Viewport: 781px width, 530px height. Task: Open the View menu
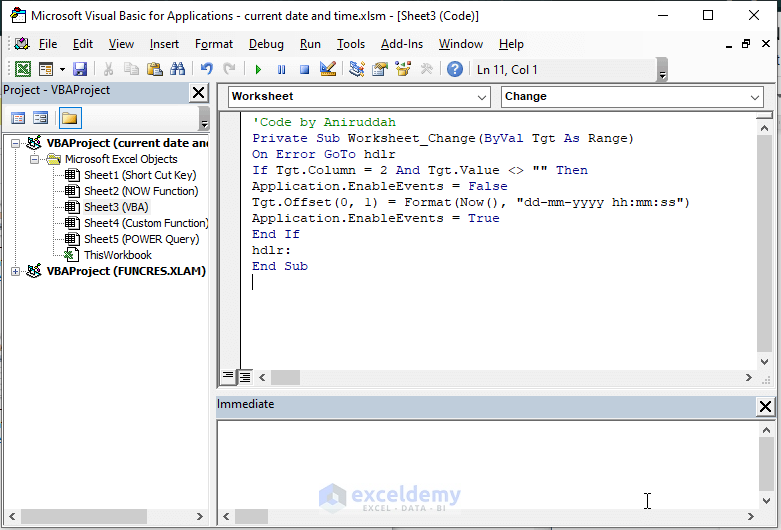point(121,44)
